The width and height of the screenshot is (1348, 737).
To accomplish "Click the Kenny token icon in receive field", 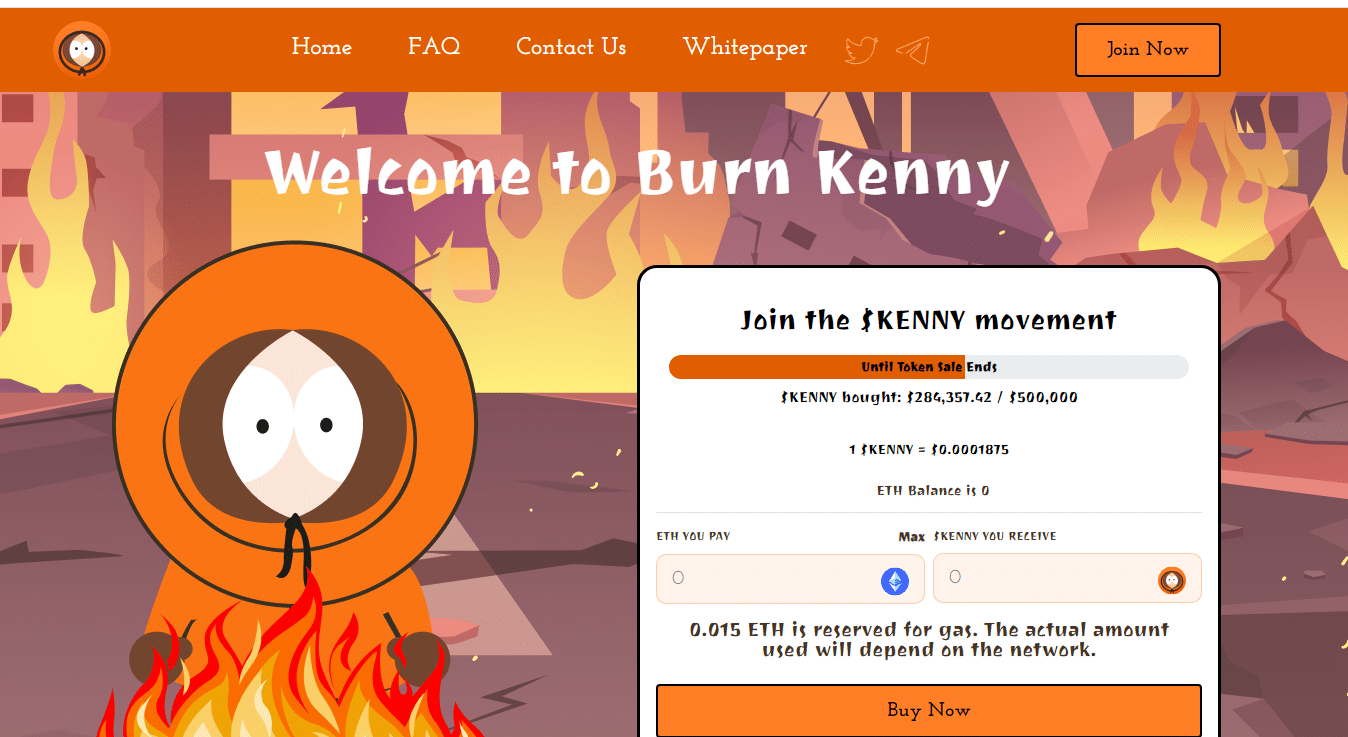I will 1171,580.
